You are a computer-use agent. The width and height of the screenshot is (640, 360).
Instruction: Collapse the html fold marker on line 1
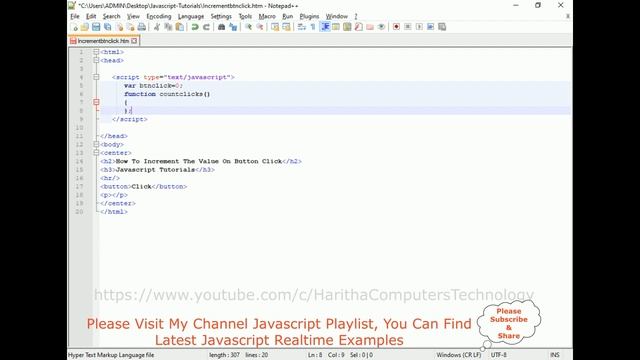click(x=96, y=52)
